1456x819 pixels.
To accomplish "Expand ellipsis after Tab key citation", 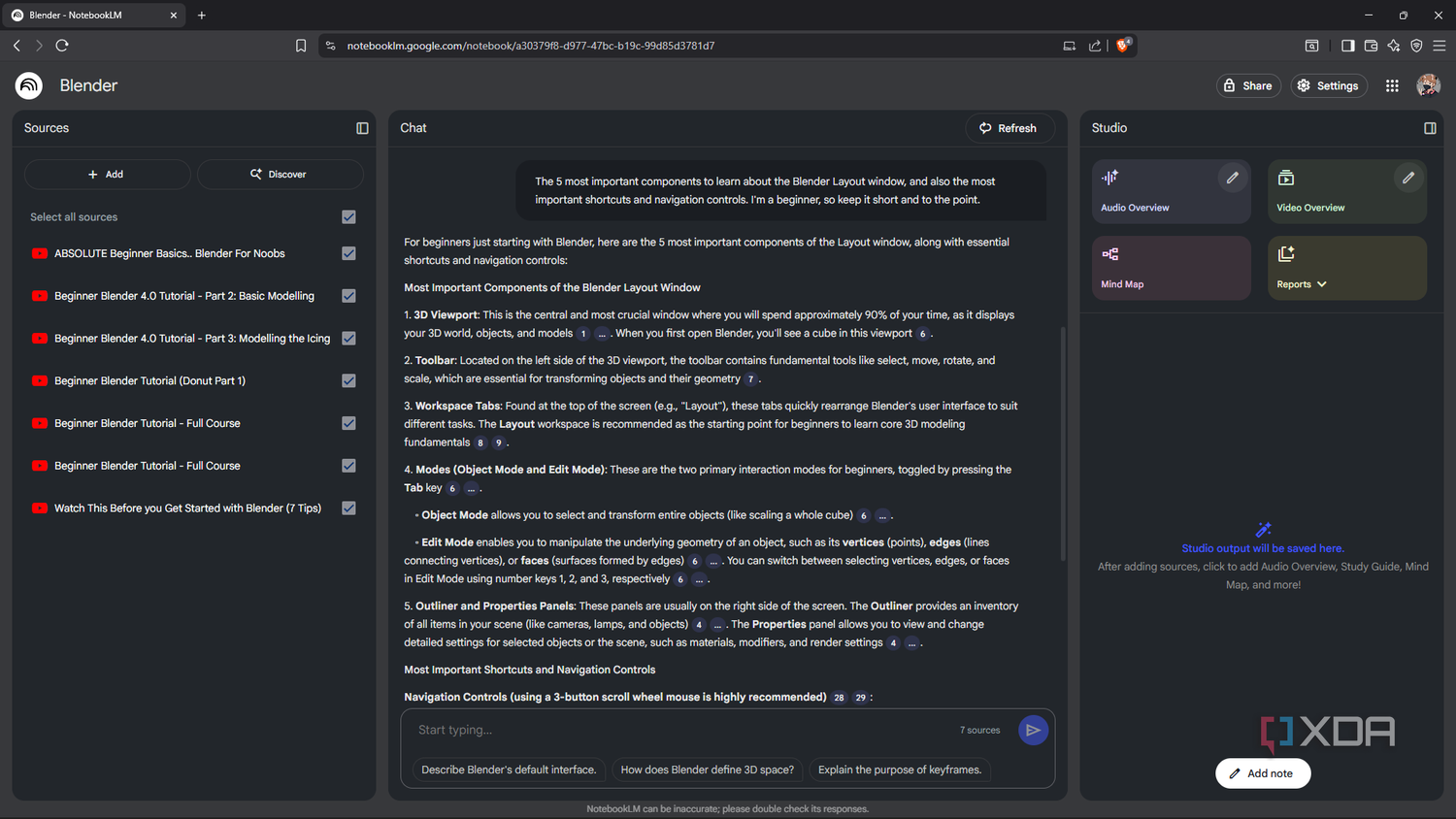I will coord(471,489).
